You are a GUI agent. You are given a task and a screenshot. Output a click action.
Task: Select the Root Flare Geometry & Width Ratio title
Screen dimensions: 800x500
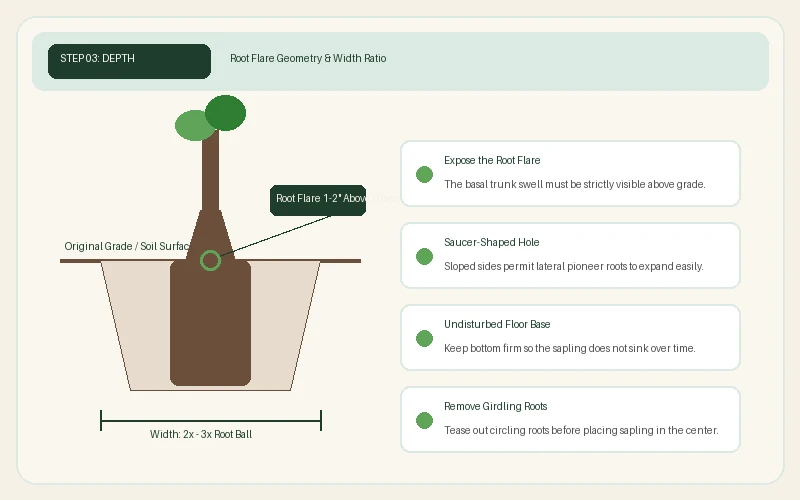308,58
